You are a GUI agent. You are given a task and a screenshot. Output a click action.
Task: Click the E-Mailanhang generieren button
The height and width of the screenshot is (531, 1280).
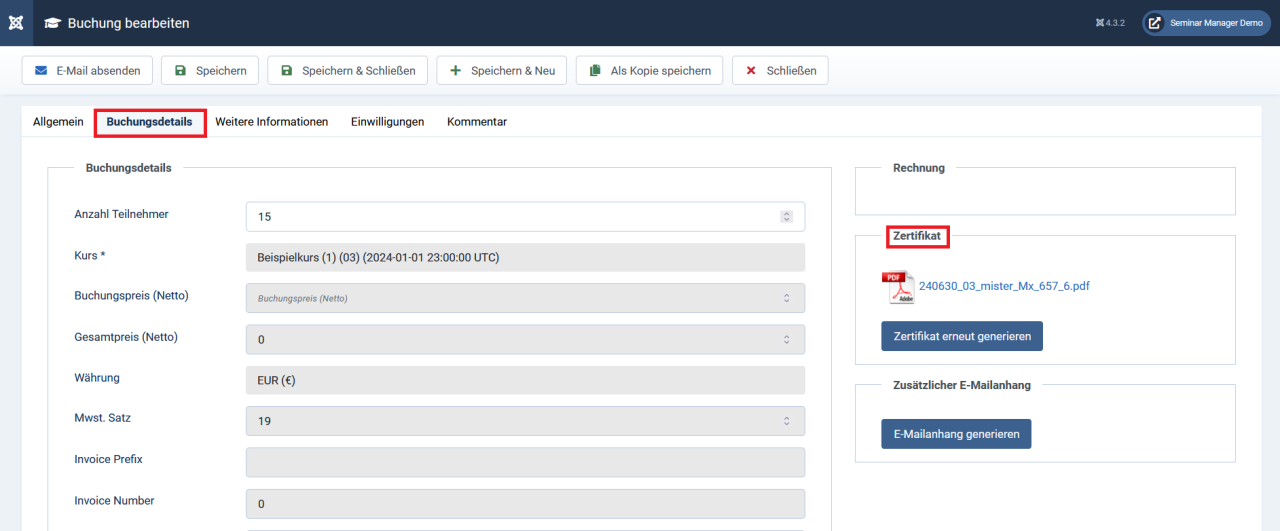(x=955, y=434)
